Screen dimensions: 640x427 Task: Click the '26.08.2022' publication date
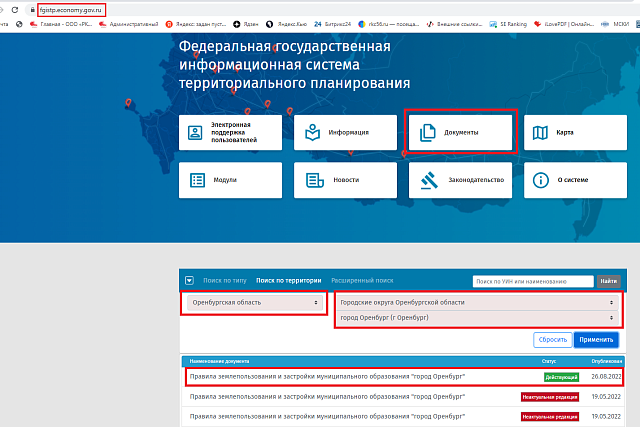click(606, 376)
